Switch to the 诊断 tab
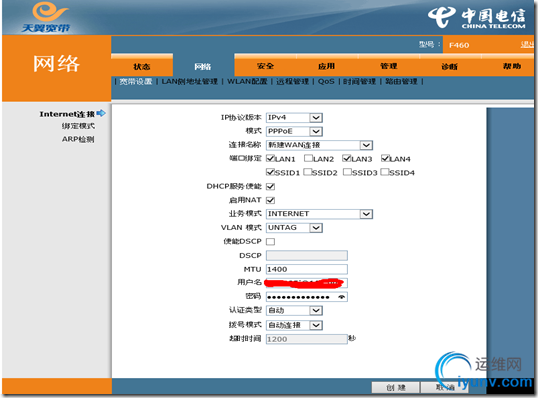Viewport: 538px width, 398px height. tap(449, 65)
